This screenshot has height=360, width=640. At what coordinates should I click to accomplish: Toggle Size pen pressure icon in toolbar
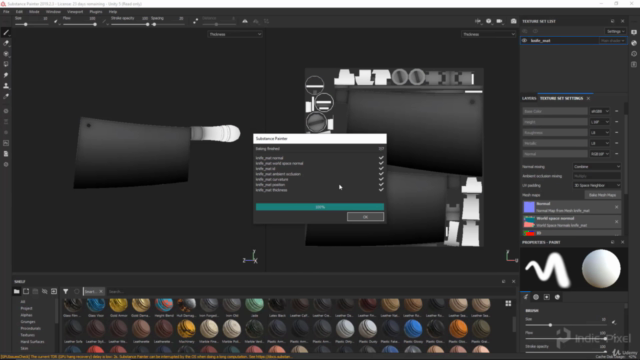(x=56, y=21)
